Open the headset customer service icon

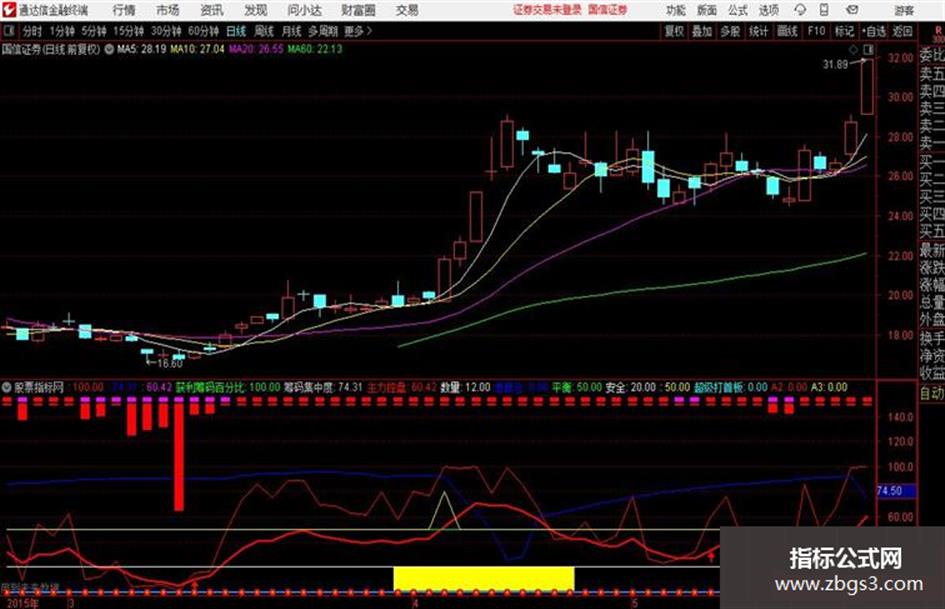pyautogui.click(x=800, y=10)
